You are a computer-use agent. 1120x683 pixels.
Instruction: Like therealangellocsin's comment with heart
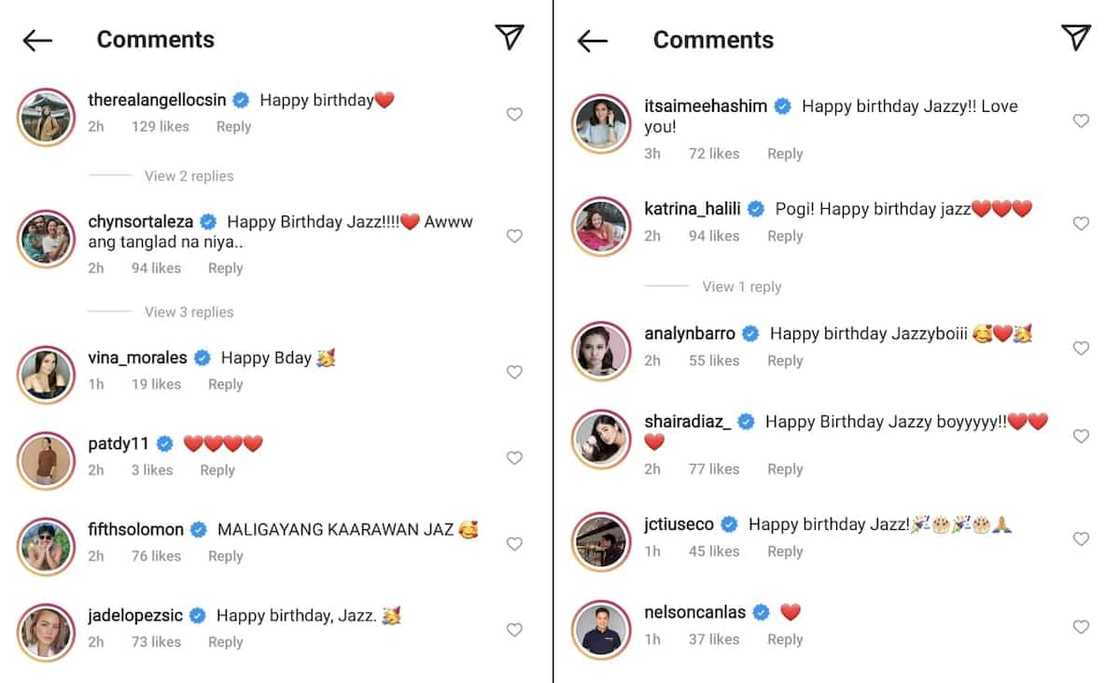(514, 115)
